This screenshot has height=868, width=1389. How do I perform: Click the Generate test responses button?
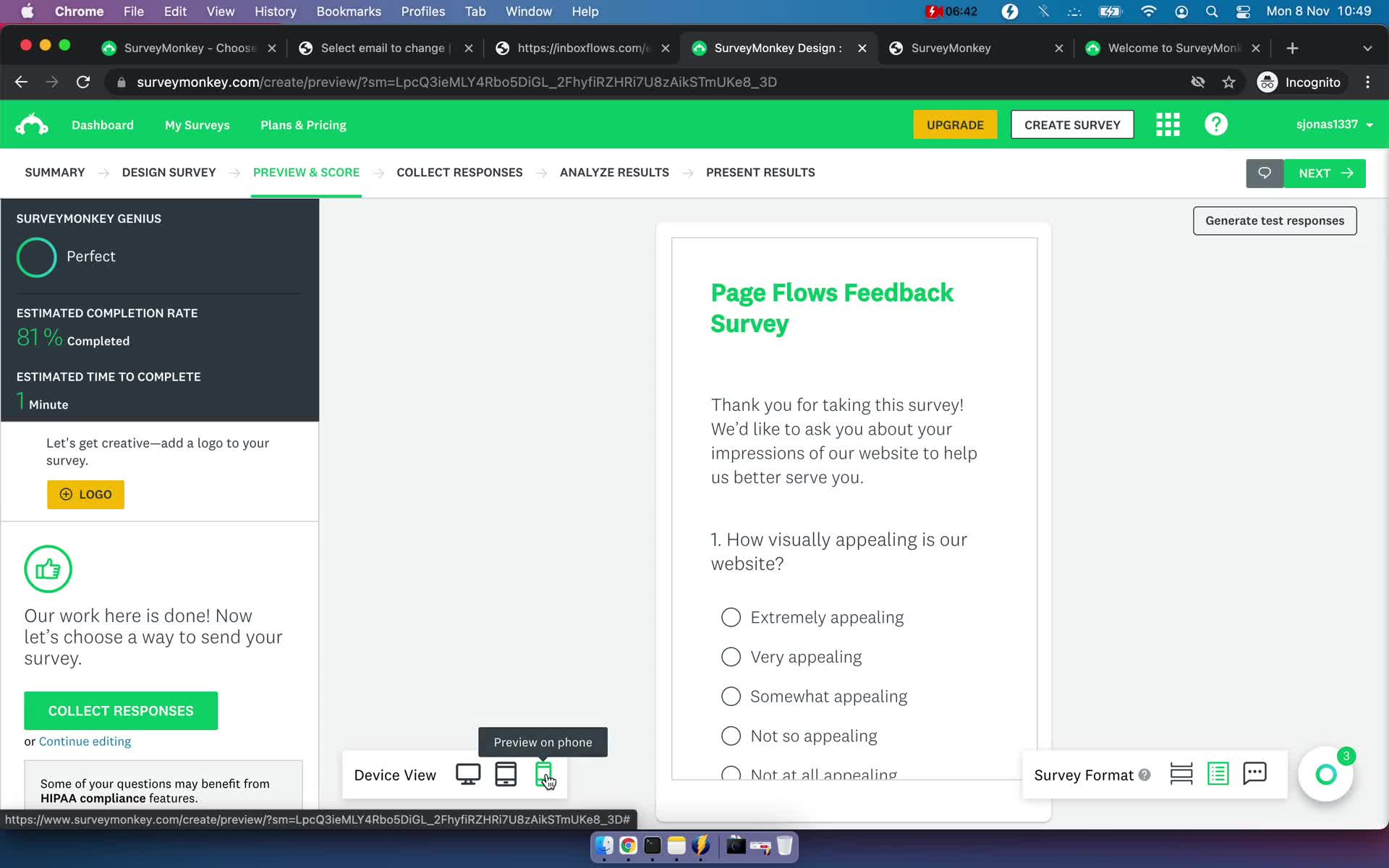1274,220
